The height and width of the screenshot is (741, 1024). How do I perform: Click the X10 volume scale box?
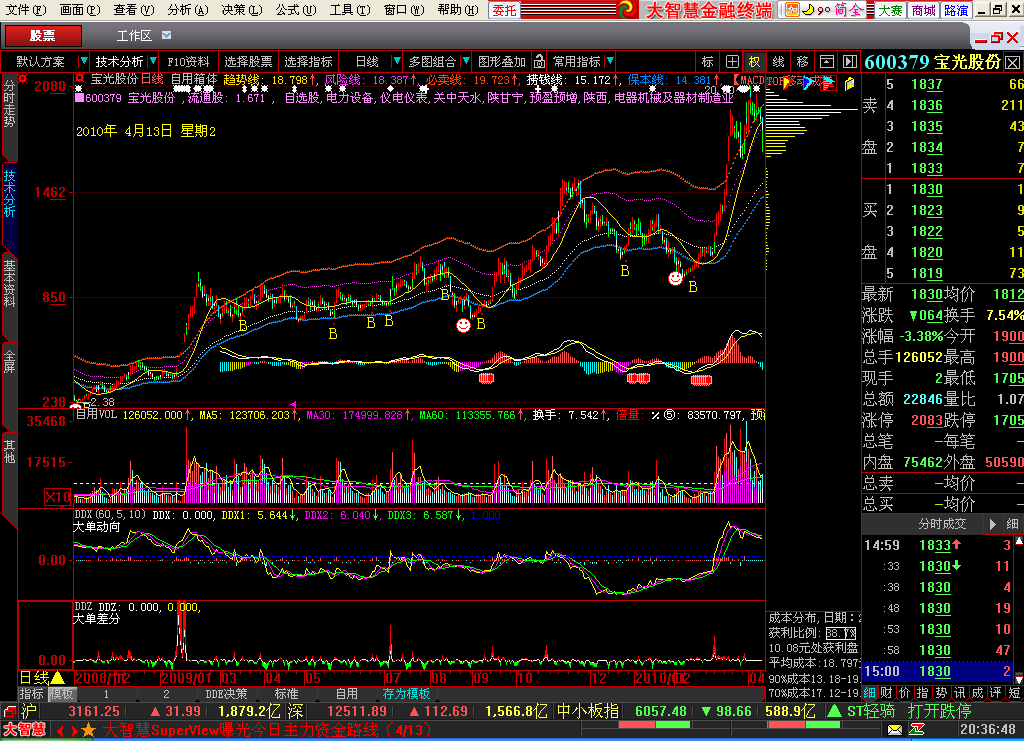(x=57, y=497)
